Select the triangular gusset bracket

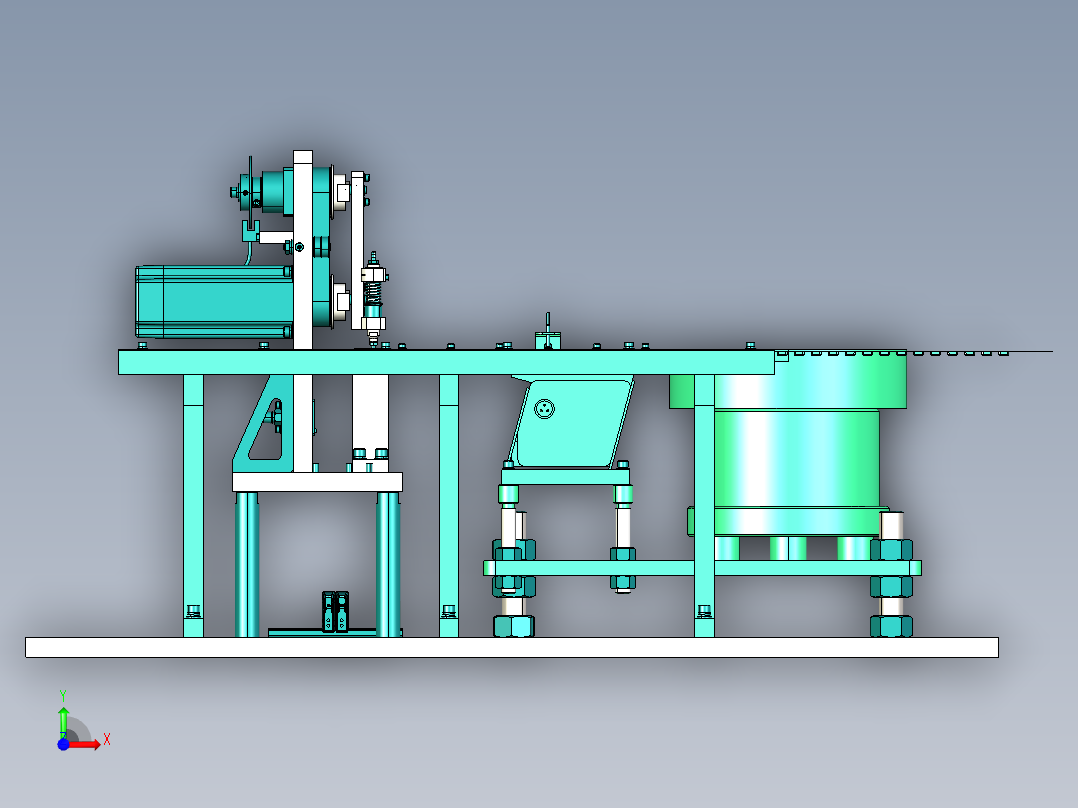263,424
